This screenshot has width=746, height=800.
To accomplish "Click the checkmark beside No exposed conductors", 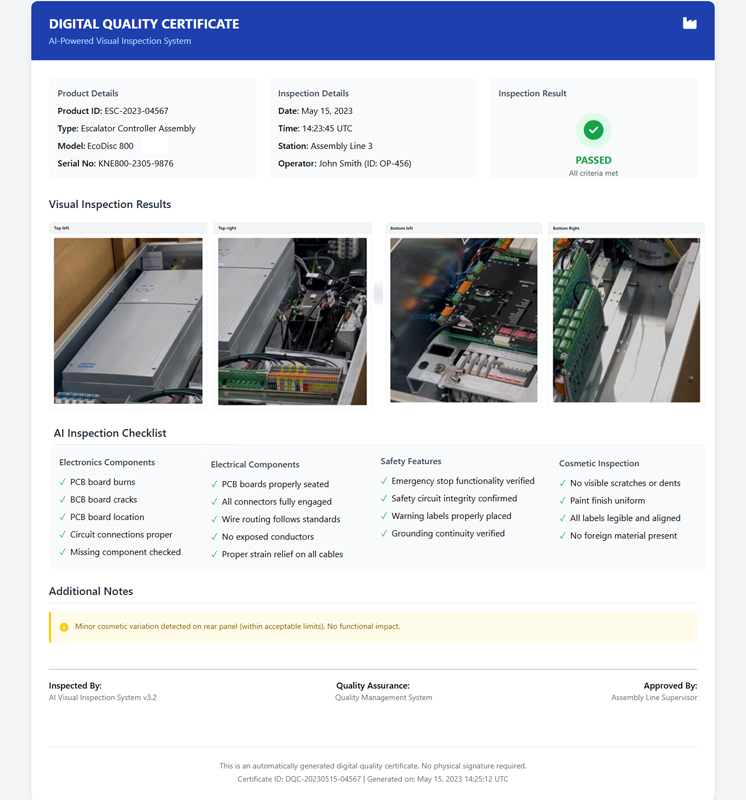I will click(x=214, y=537).
